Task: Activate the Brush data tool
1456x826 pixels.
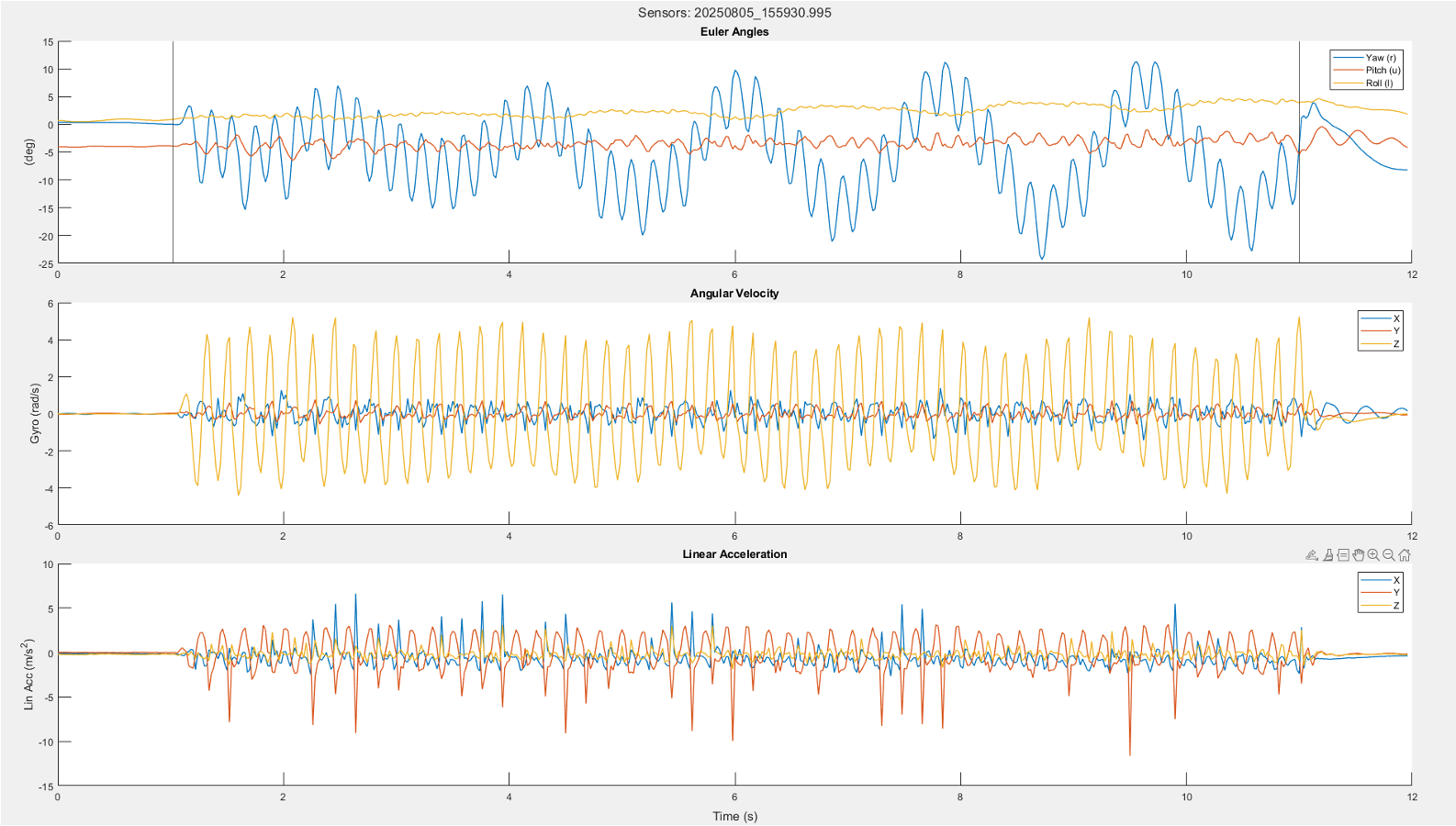Action: tap(1327, 555)
